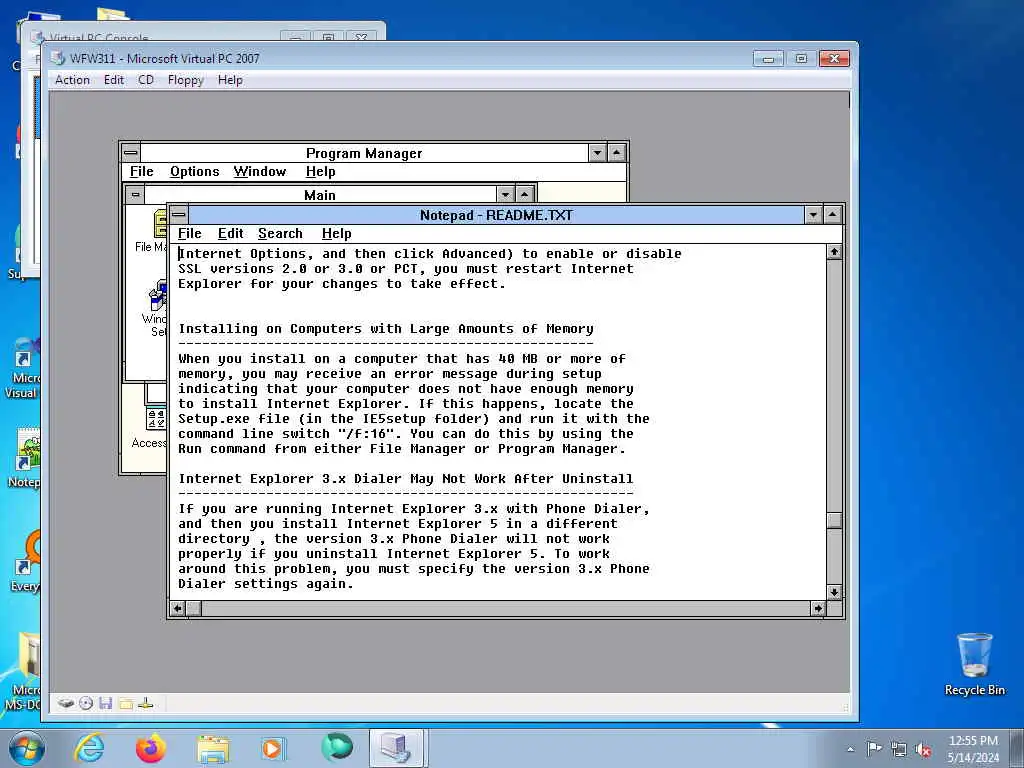Open the Windows Start menu orb
Viewport: 1024px width, 768px height.
point(27,748)
